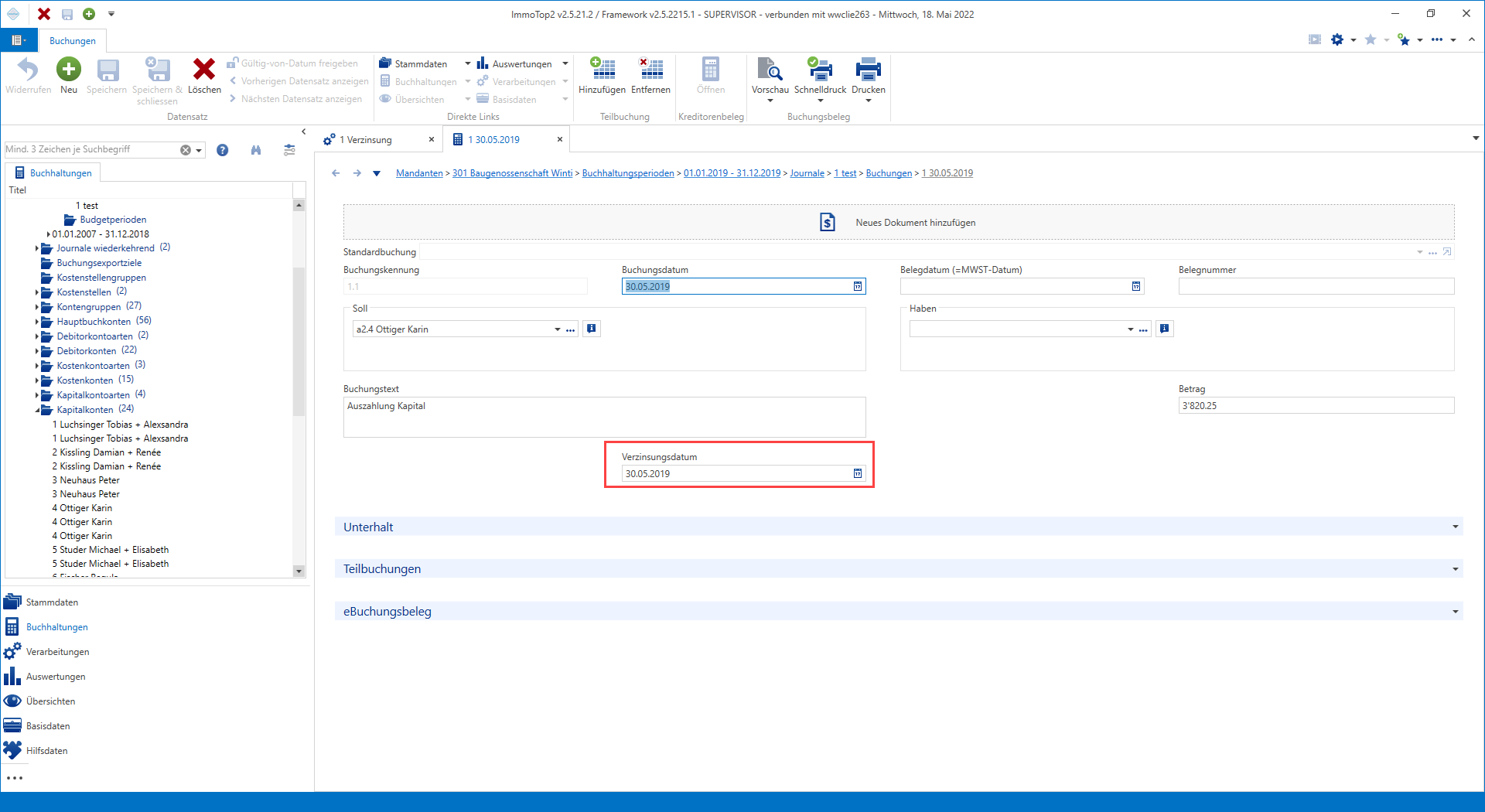Open Haben account dropdown

(x=1131, y=329)
